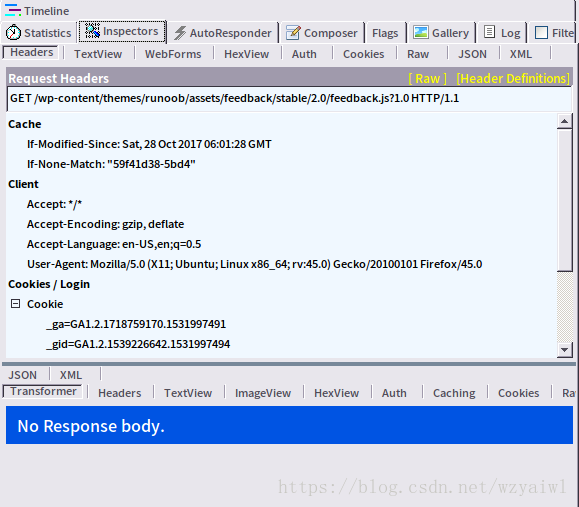Click the Cookies / Login group heading
Image resolution: width=579 pixels, height=507 pixels.
(49, 284)
